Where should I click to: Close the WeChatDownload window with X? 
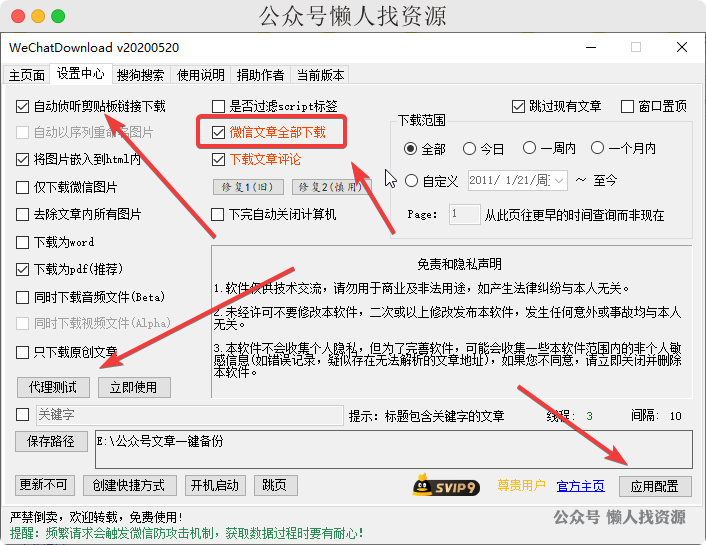pyautogui.click(x=682, y=47)
